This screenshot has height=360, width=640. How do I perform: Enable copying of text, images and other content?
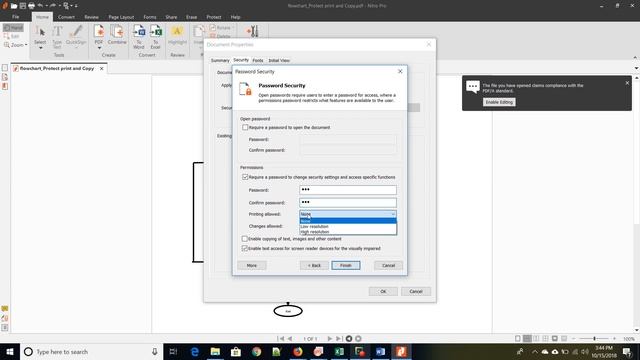click(x=245, y=238)
